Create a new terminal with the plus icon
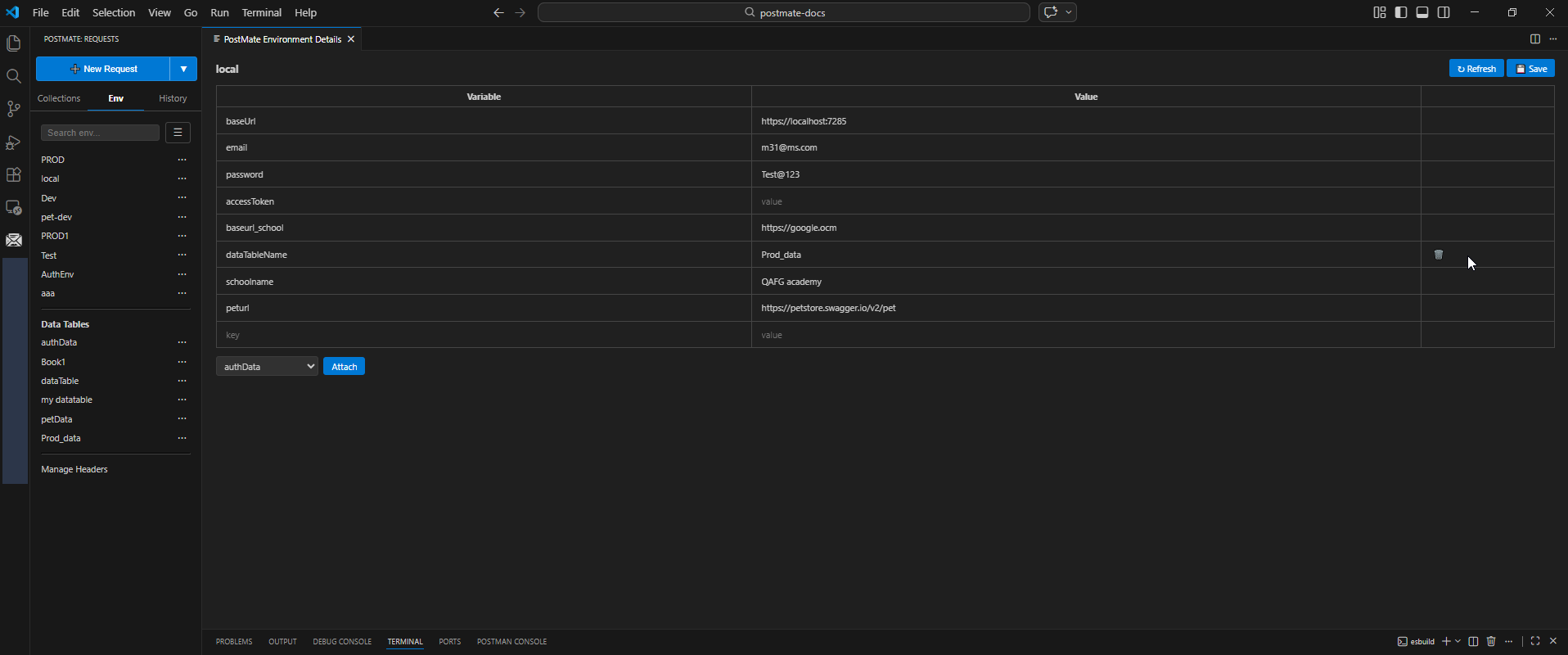This screenshot has width=1568, height=655. pyautogui.click(x=1446, y=641)
